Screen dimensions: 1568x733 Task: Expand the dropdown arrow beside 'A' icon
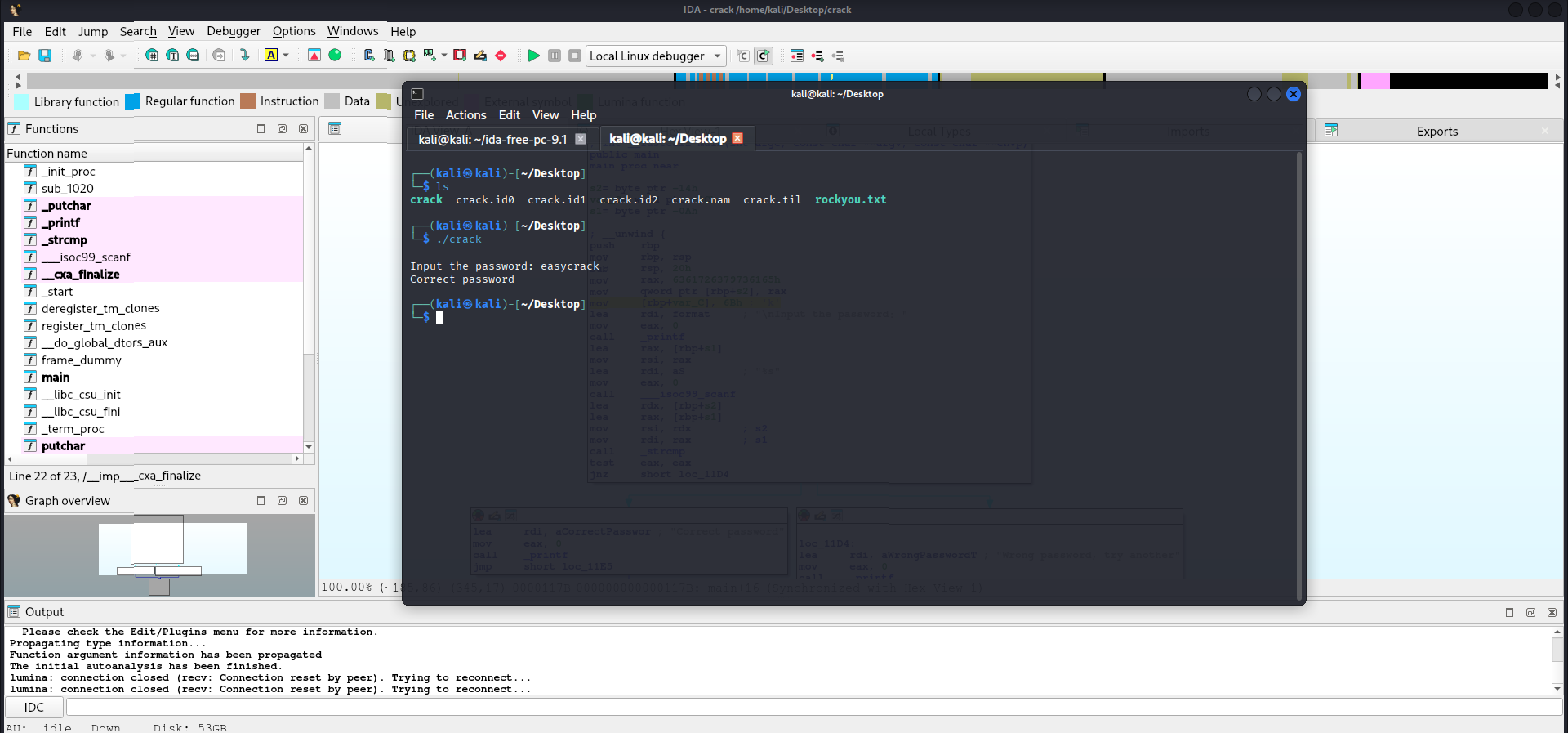click(x=286, y=56)
